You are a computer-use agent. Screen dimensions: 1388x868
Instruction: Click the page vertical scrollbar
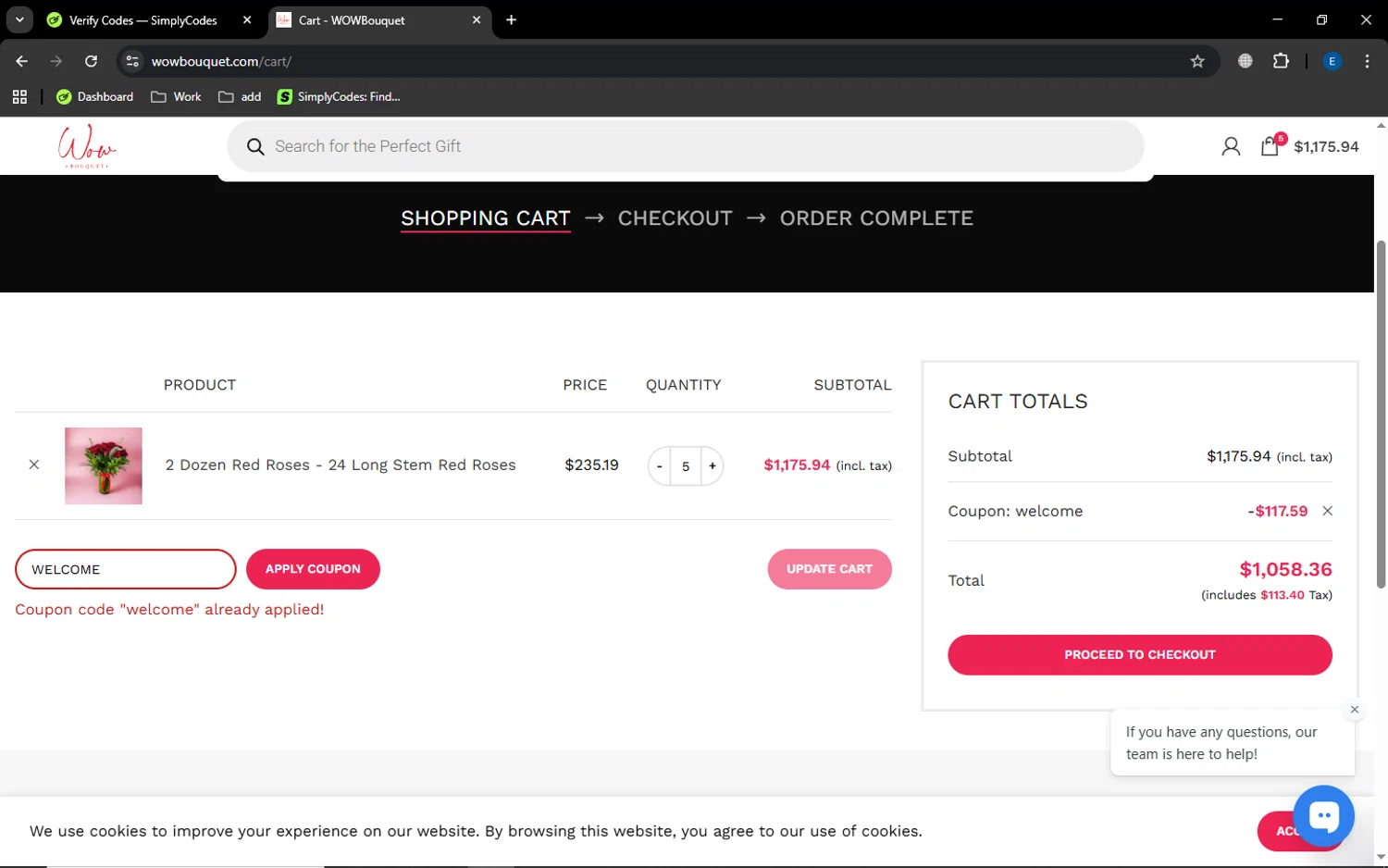1381,414
